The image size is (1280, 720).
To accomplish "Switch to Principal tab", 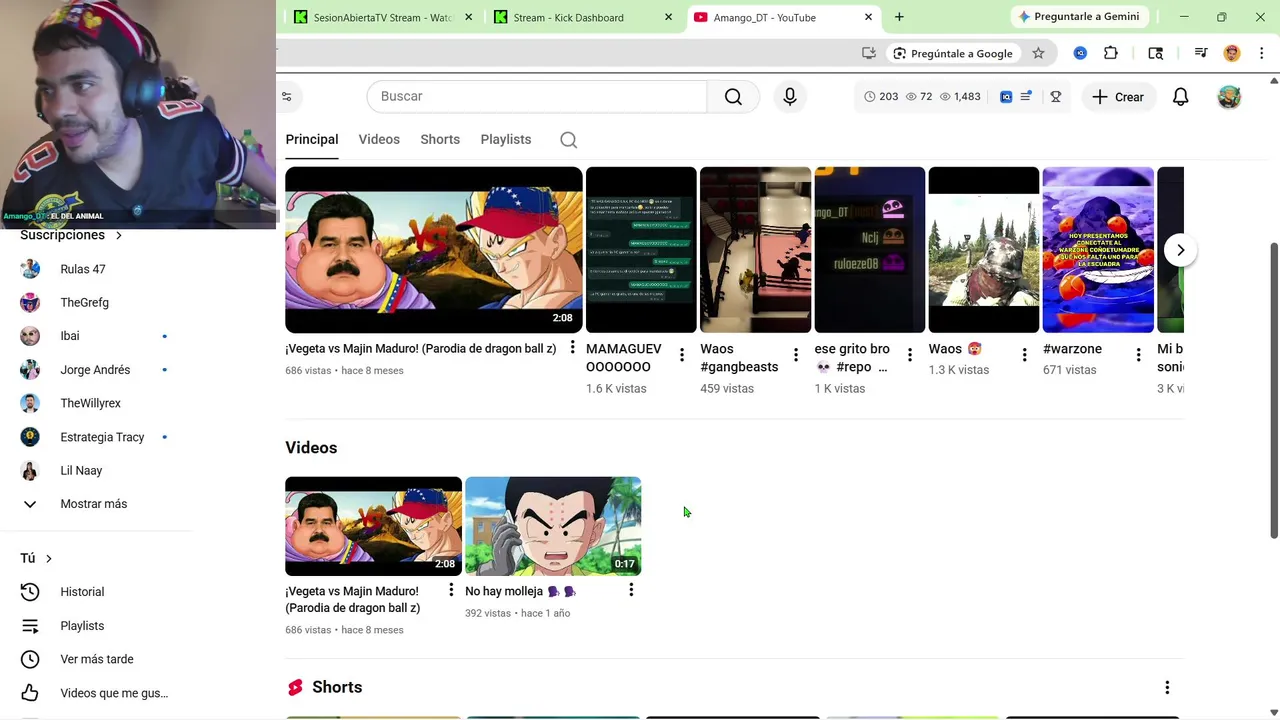I will [312, 139].
